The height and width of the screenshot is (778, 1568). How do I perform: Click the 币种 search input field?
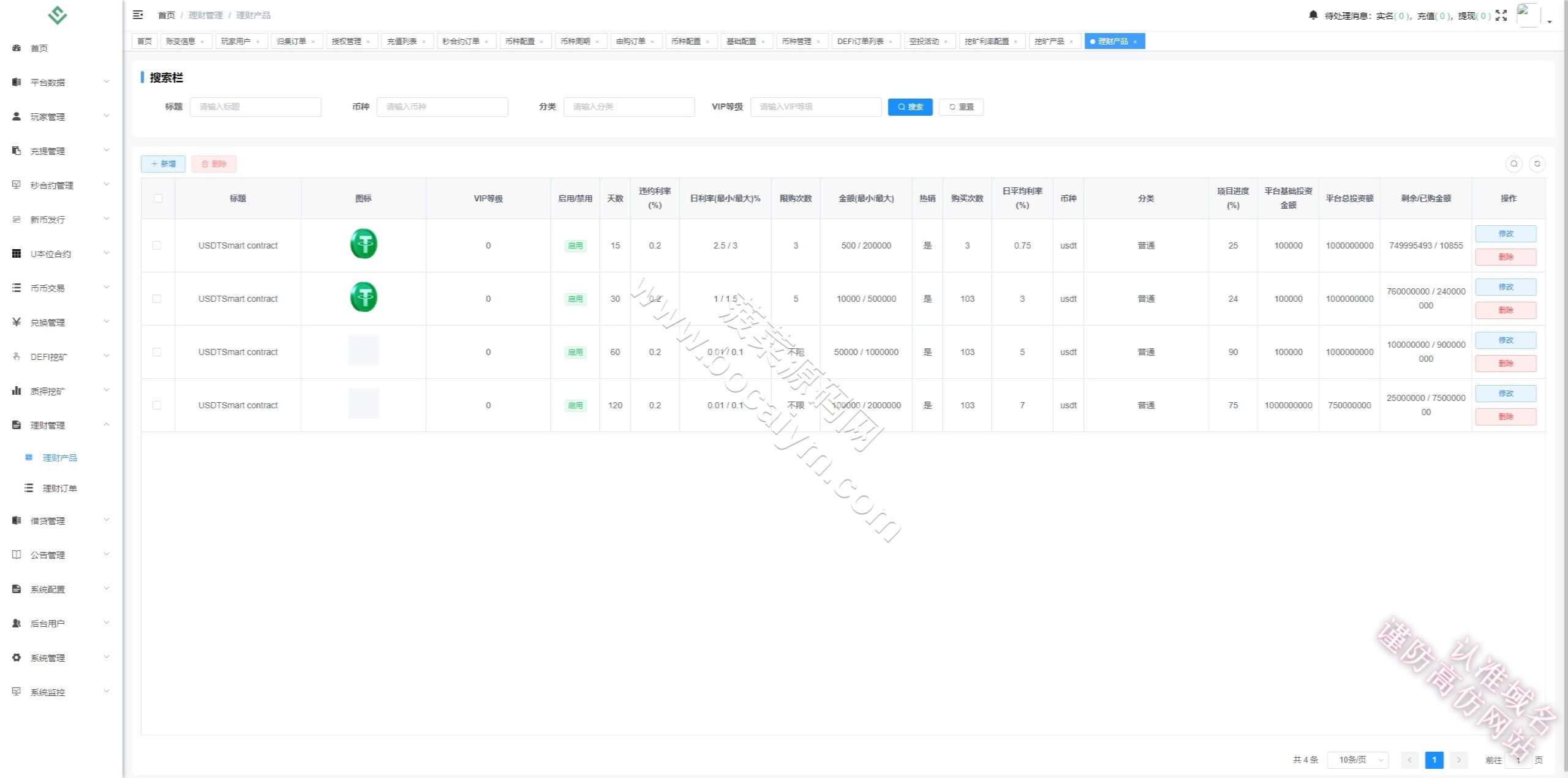(442, 107)
